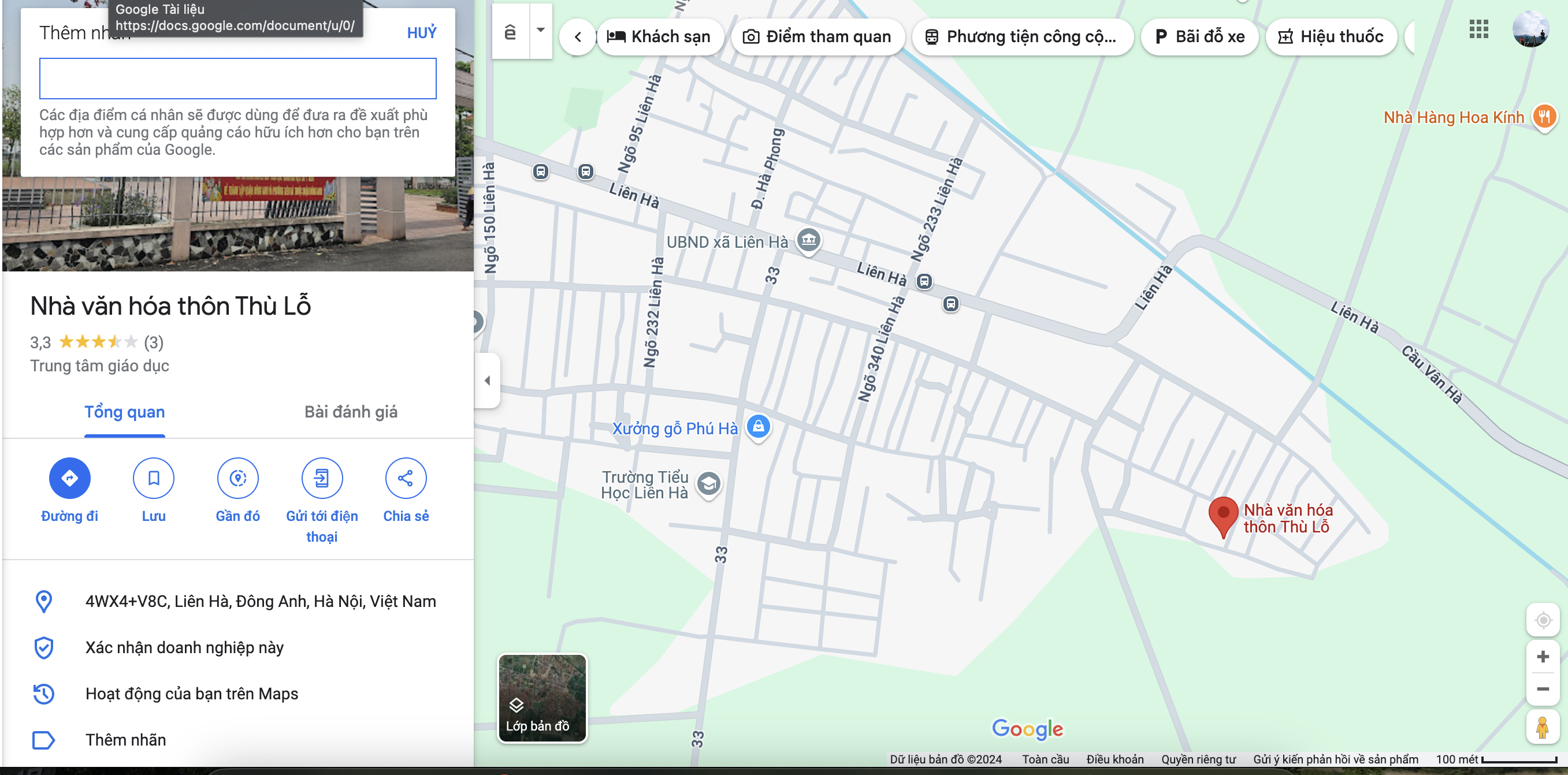Click Gửi ý kiến phản hồi về sản phẩm
Image resolution: width=1568 pixels, height=775 pixels.
1336,759
